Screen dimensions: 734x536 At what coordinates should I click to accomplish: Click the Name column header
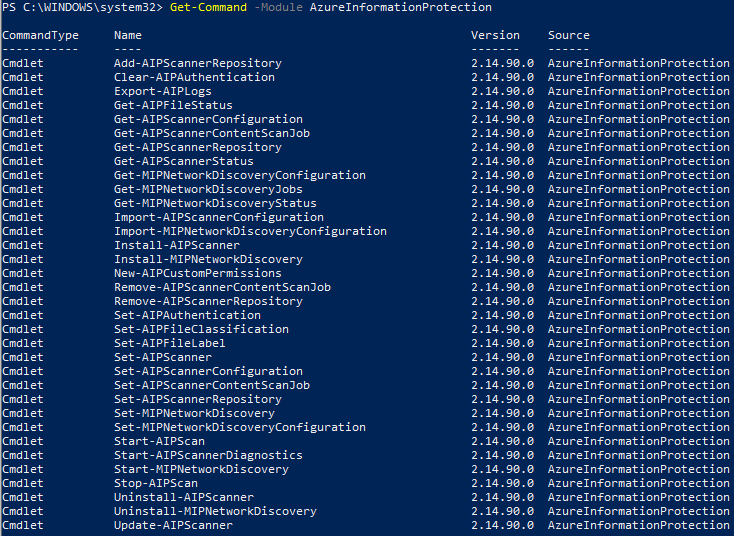[128, 36]
